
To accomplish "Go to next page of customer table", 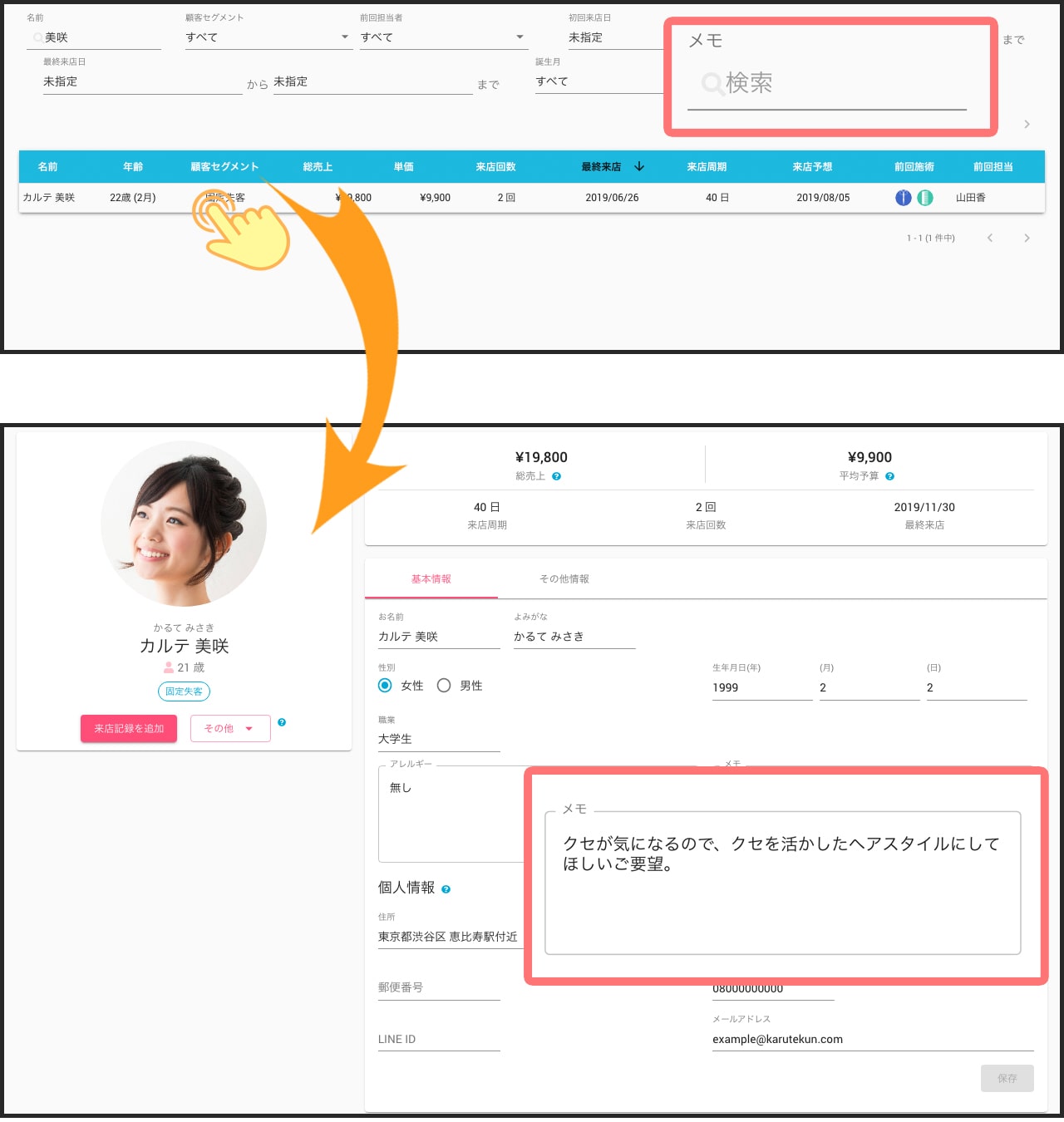I will tap(1027, 239).
